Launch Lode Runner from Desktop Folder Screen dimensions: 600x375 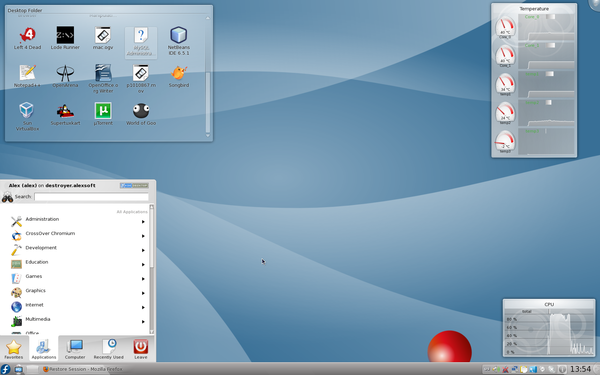coord(65,38)
